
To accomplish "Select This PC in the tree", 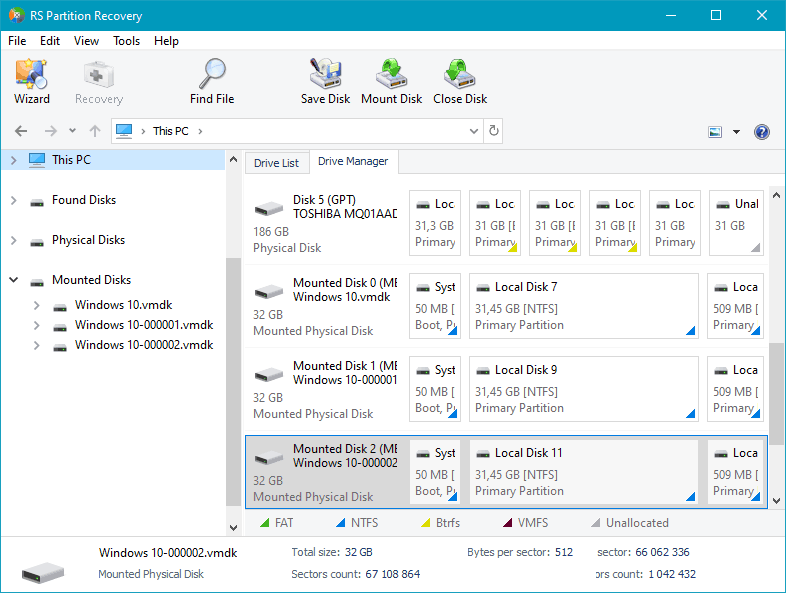I will click(71, 160).
